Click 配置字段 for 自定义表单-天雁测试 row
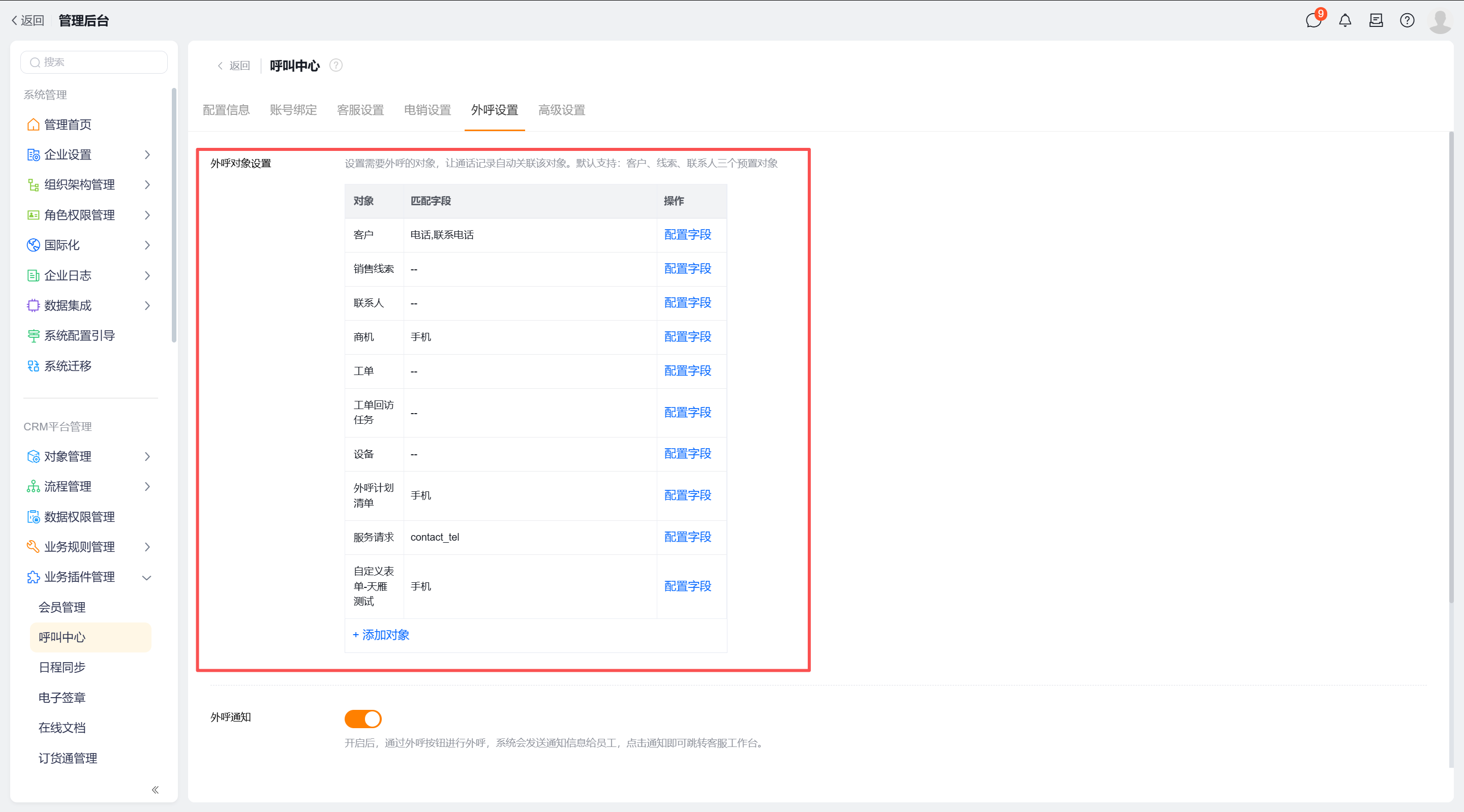 (x=688, y=586)
